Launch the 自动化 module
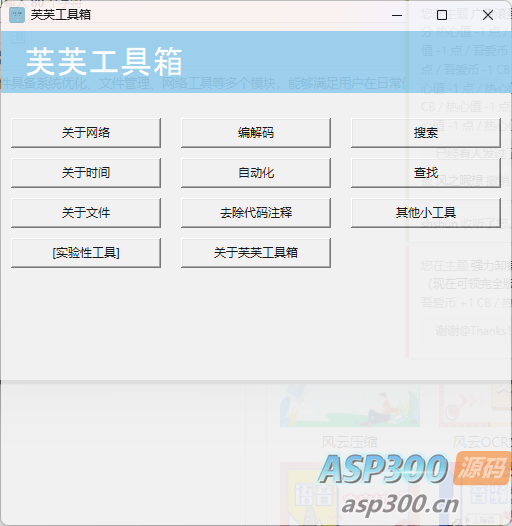 (256, 173)
